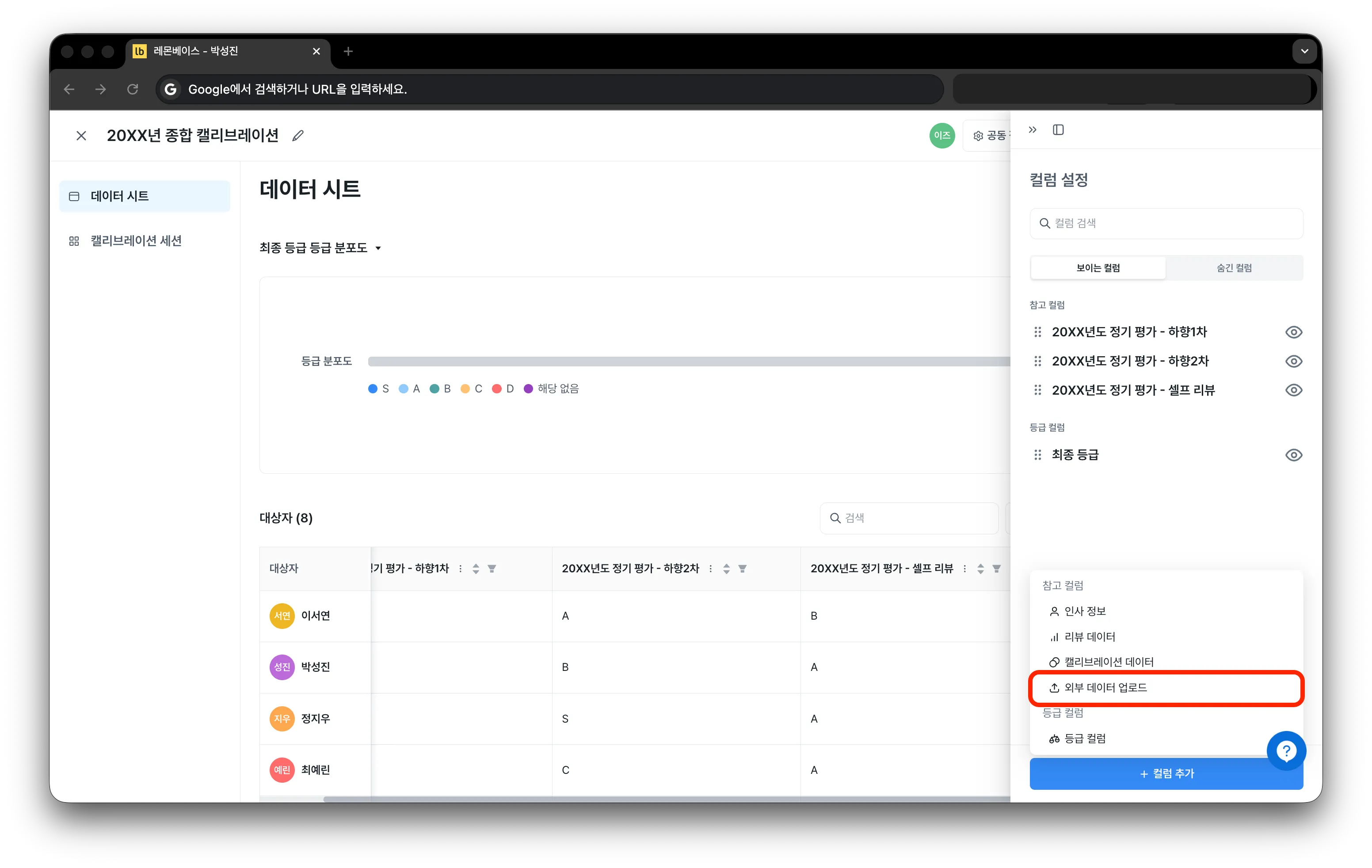Select 외부 데이터 업로드 menu item
The width and height of the screenshot is (1372, 868).
point(1166,688)
